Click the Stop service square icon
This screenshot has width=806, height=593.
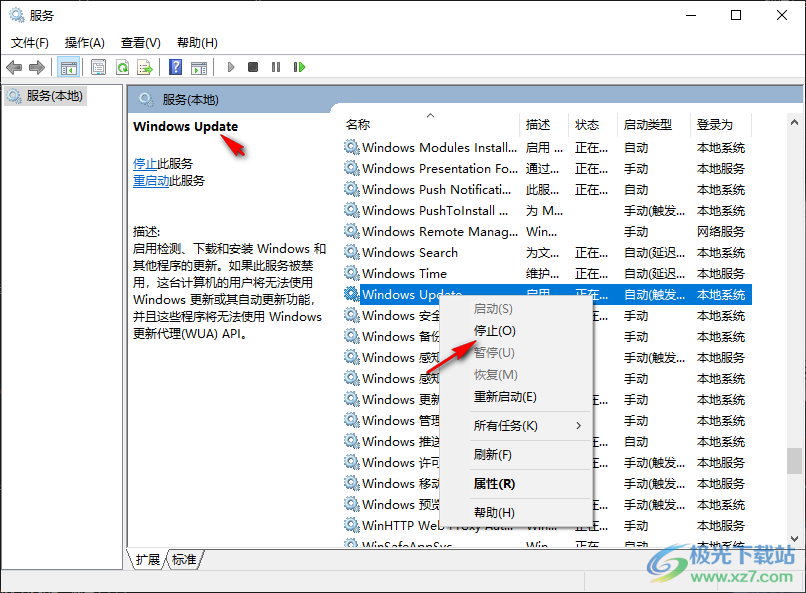point(253,67)
